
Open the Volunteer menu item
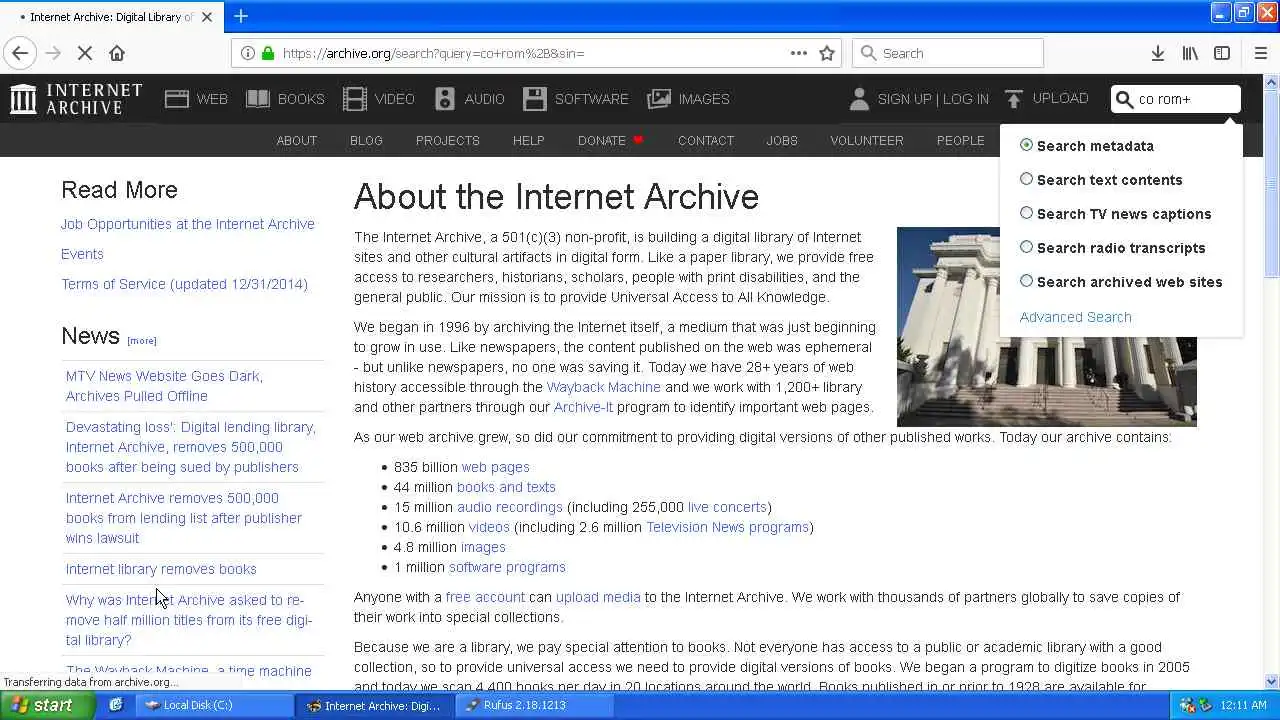(x=867, y=140)
